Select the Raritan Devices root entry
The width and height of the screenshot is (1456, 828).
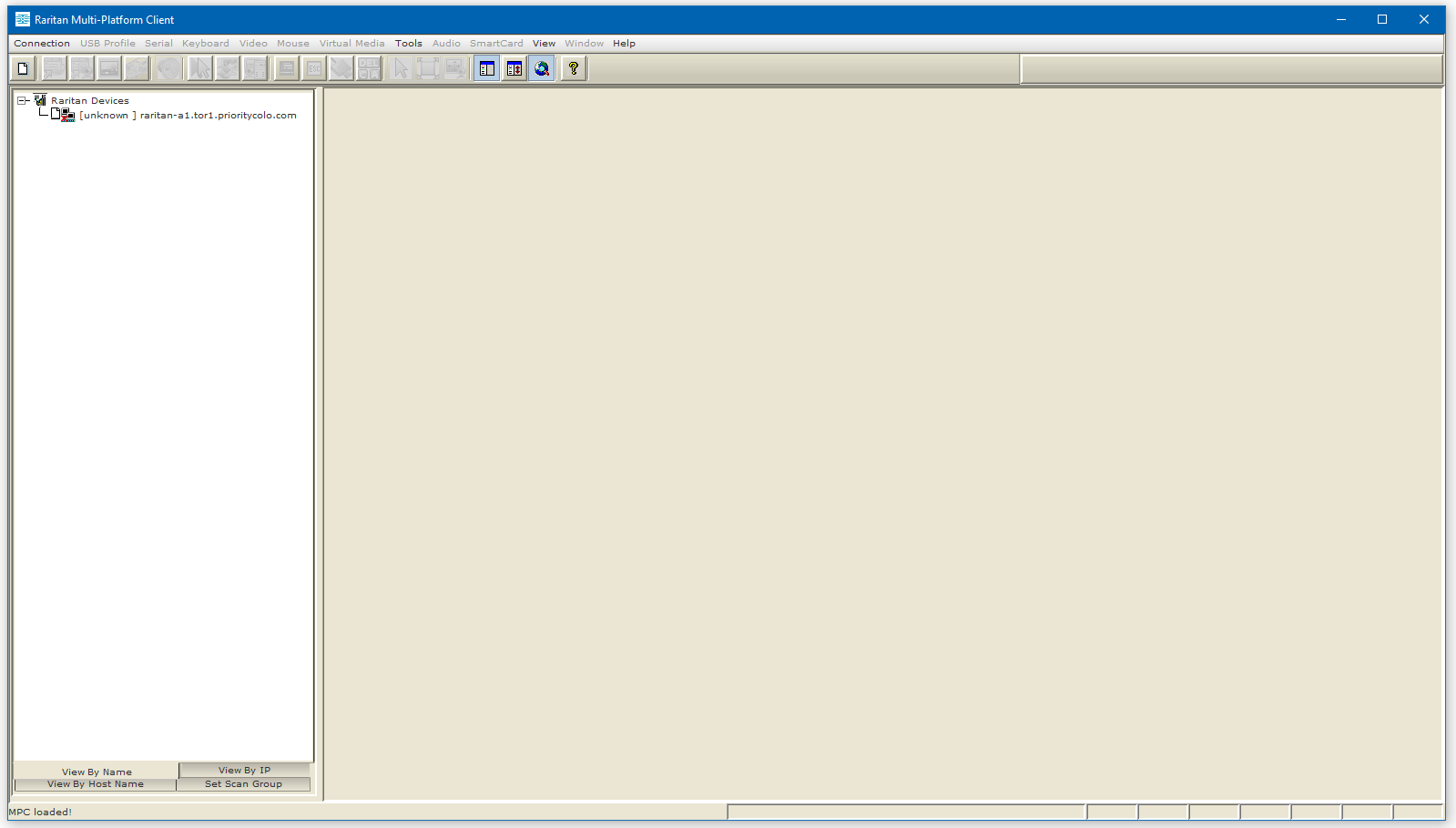click(x=90, y=101)
